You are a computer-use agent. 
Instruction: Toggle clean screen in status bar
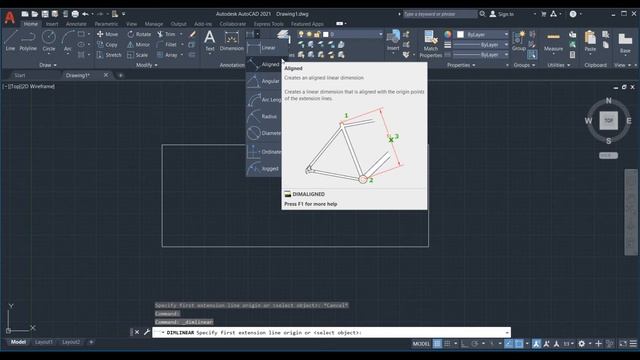623,344
